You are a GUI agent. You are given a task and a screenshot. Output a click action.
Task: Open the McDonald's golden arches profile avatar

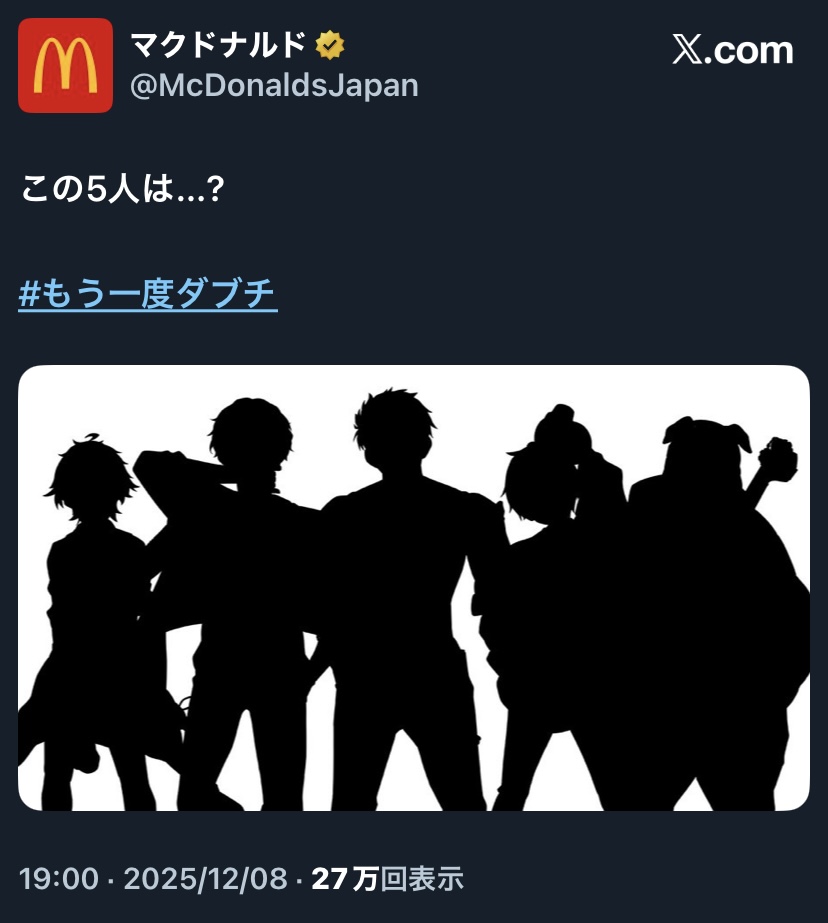(65, 65)
